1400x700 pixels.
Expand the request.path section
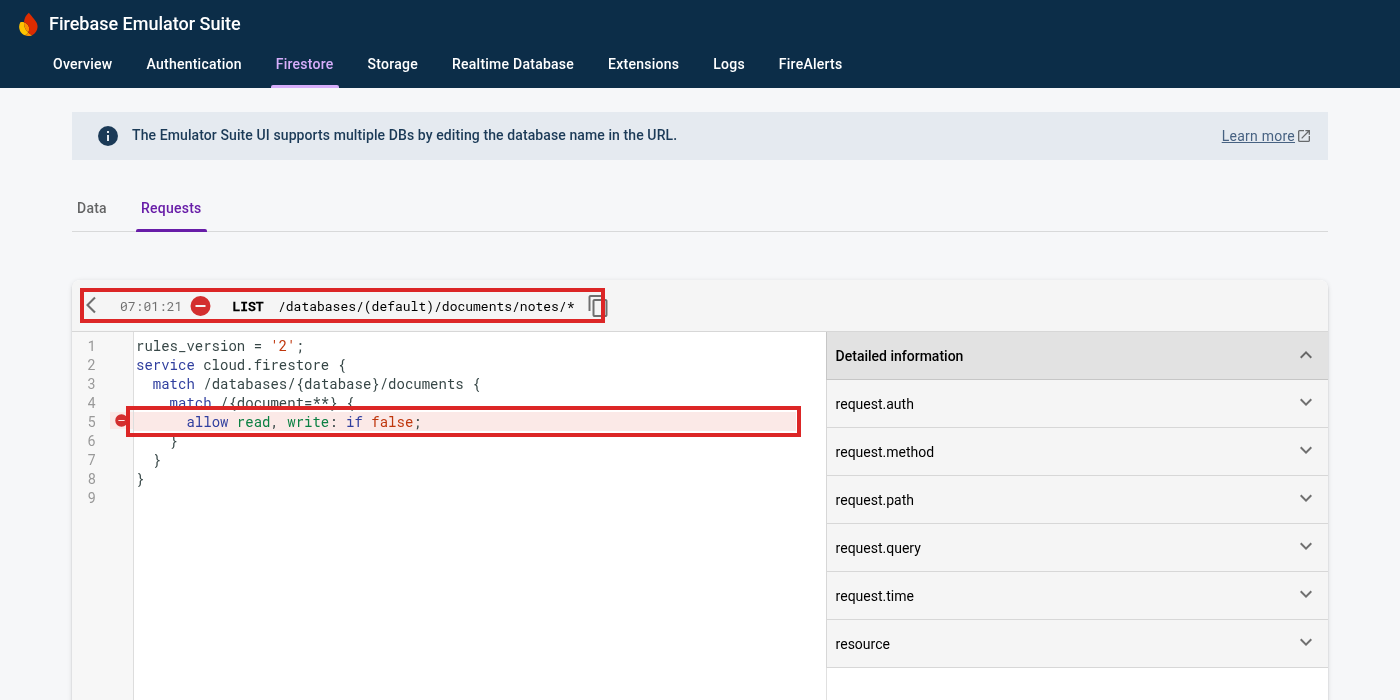[x=1077, y=500]
